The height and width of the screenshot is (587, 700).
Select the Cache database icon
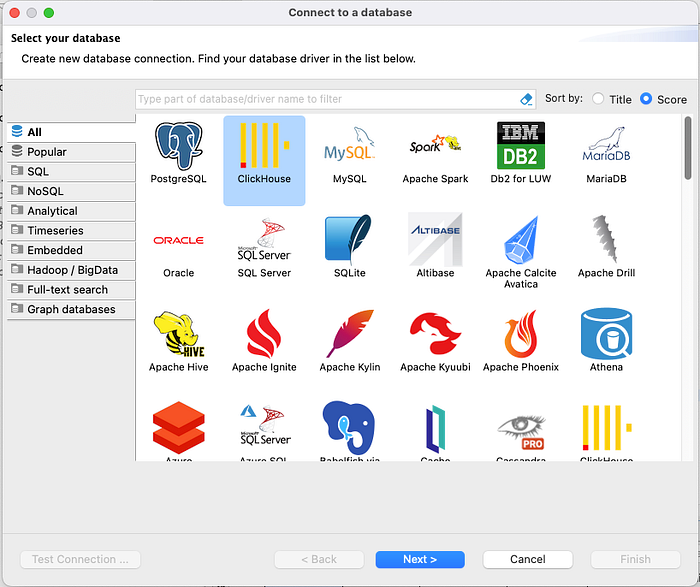coord(435,431)
